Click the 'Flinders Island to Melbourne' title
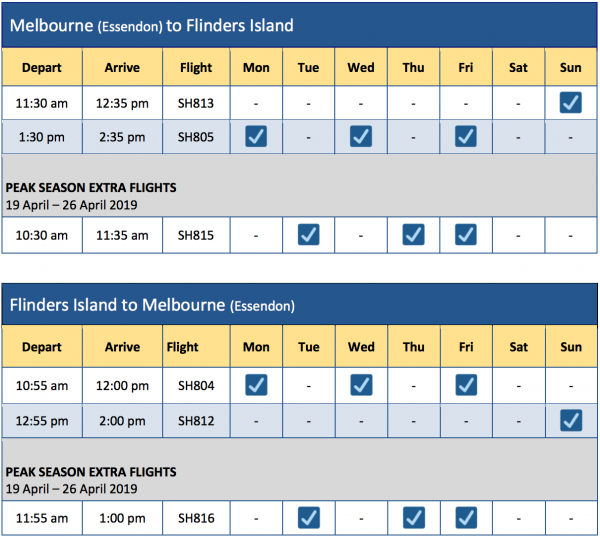This screenshot has height=537, width=600. (x=152, y=304)
